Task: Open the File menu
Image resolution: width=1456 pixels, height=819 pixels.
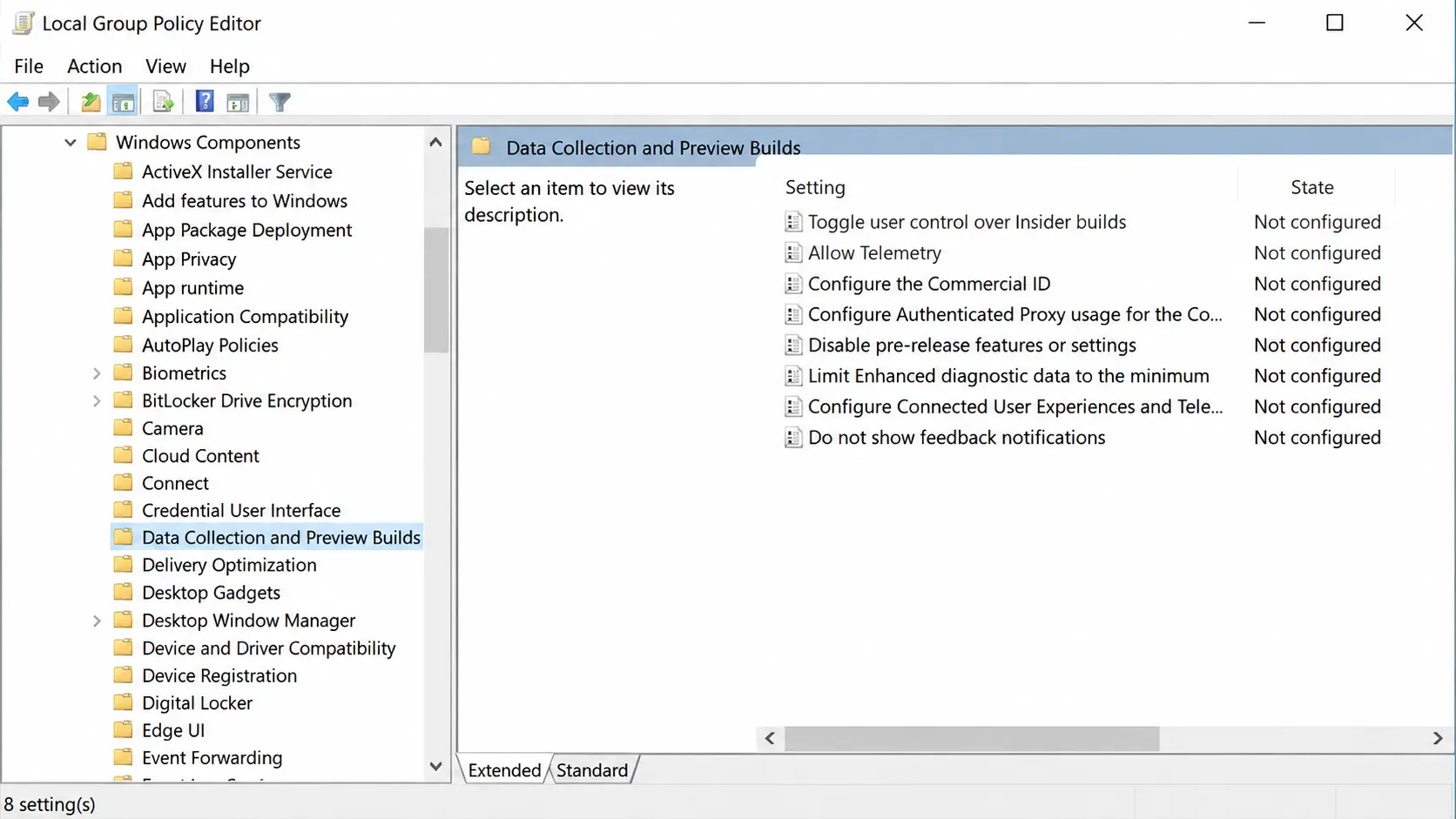Action: (29, 66)
